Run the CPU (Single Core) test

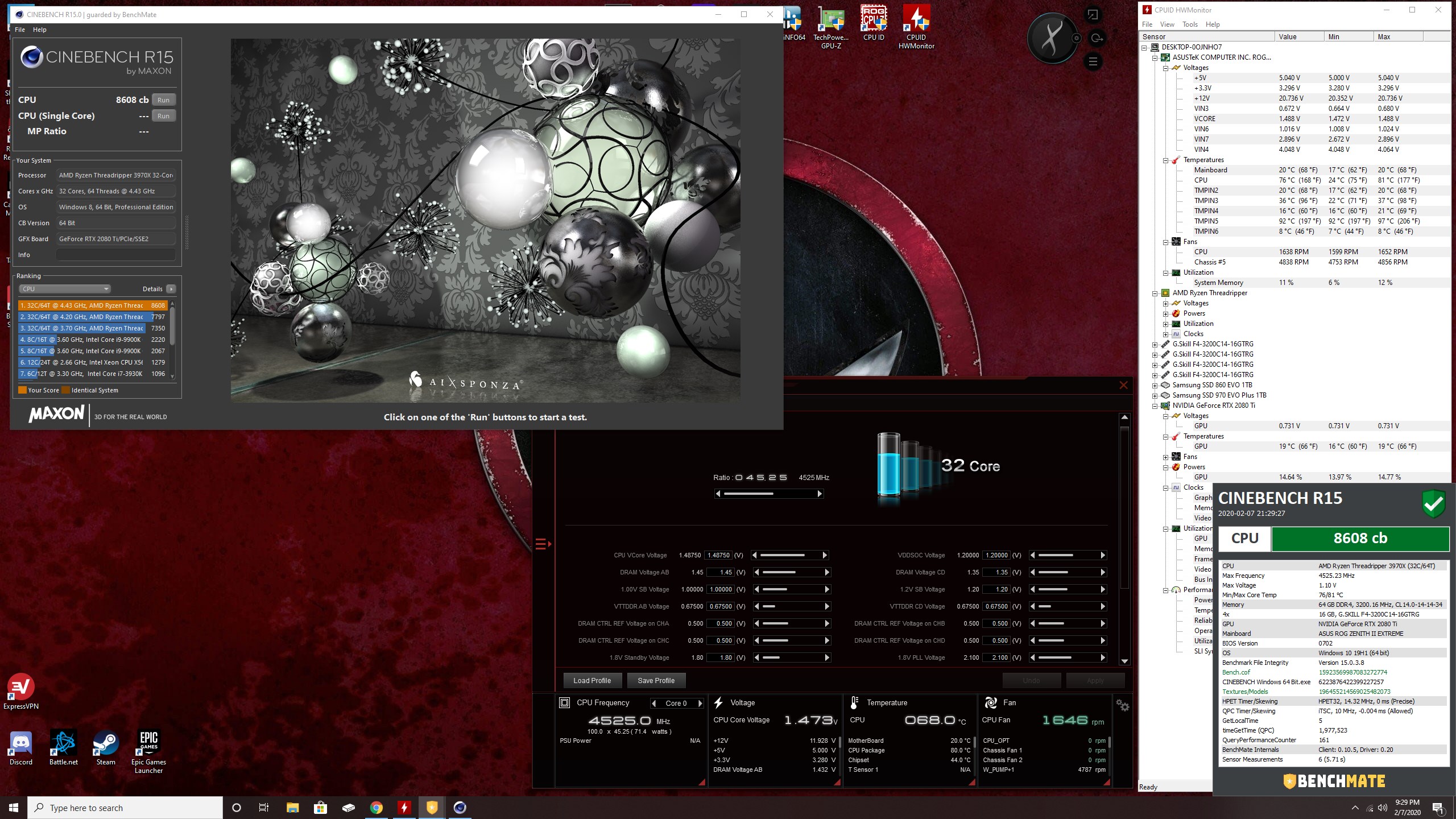coord(164,116)
